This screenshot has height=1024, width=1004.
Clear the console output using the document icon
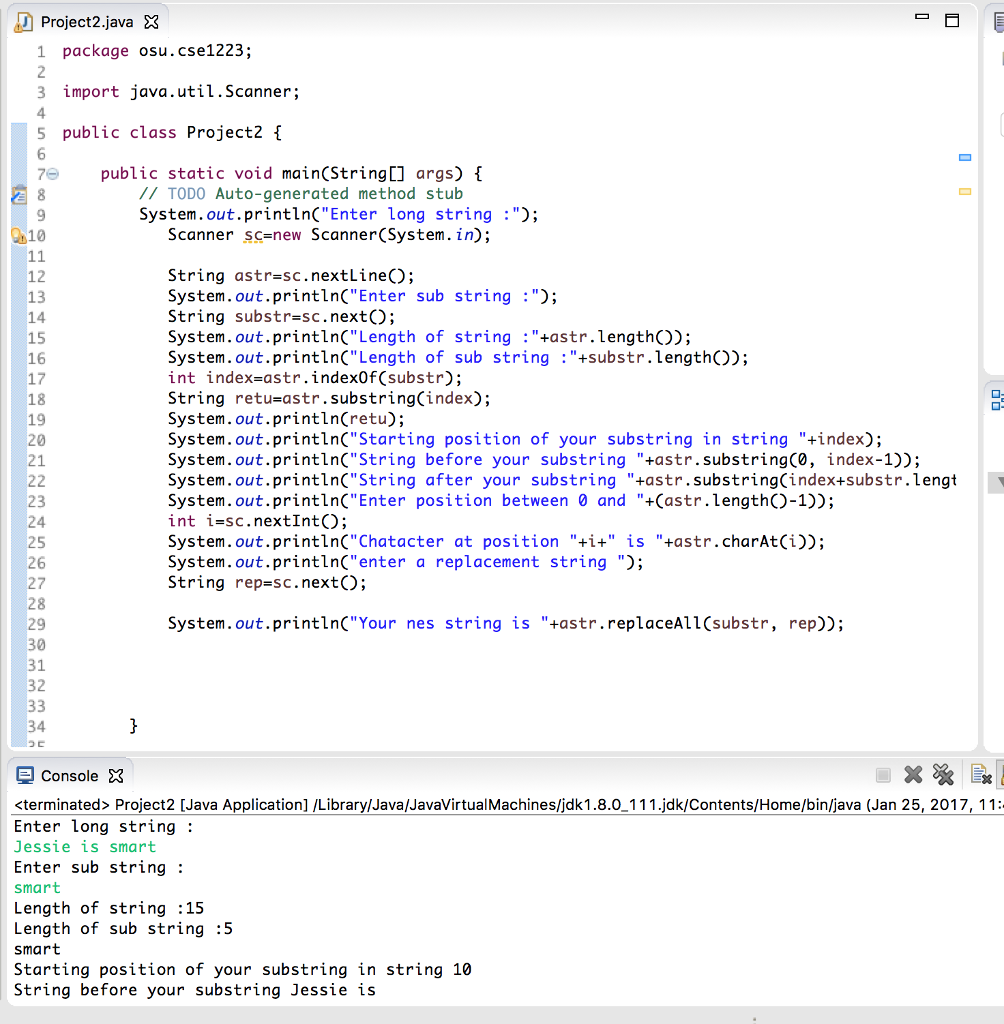[x=981, y=776]
